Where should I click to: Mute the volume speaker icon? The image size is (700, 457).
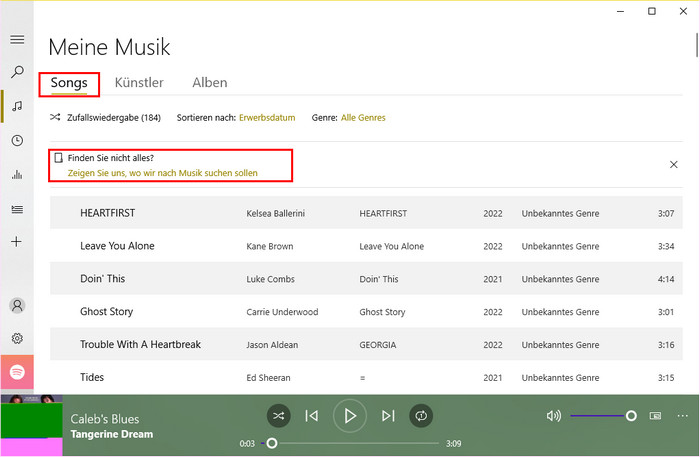[x=554, y=416]
